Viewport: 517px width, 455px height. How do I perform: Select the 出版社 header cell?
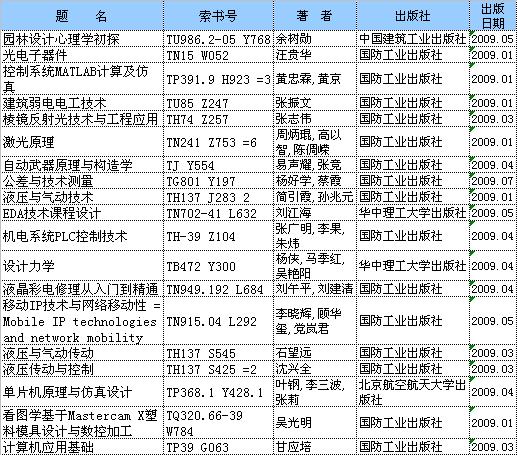click(x=413, y=15)
